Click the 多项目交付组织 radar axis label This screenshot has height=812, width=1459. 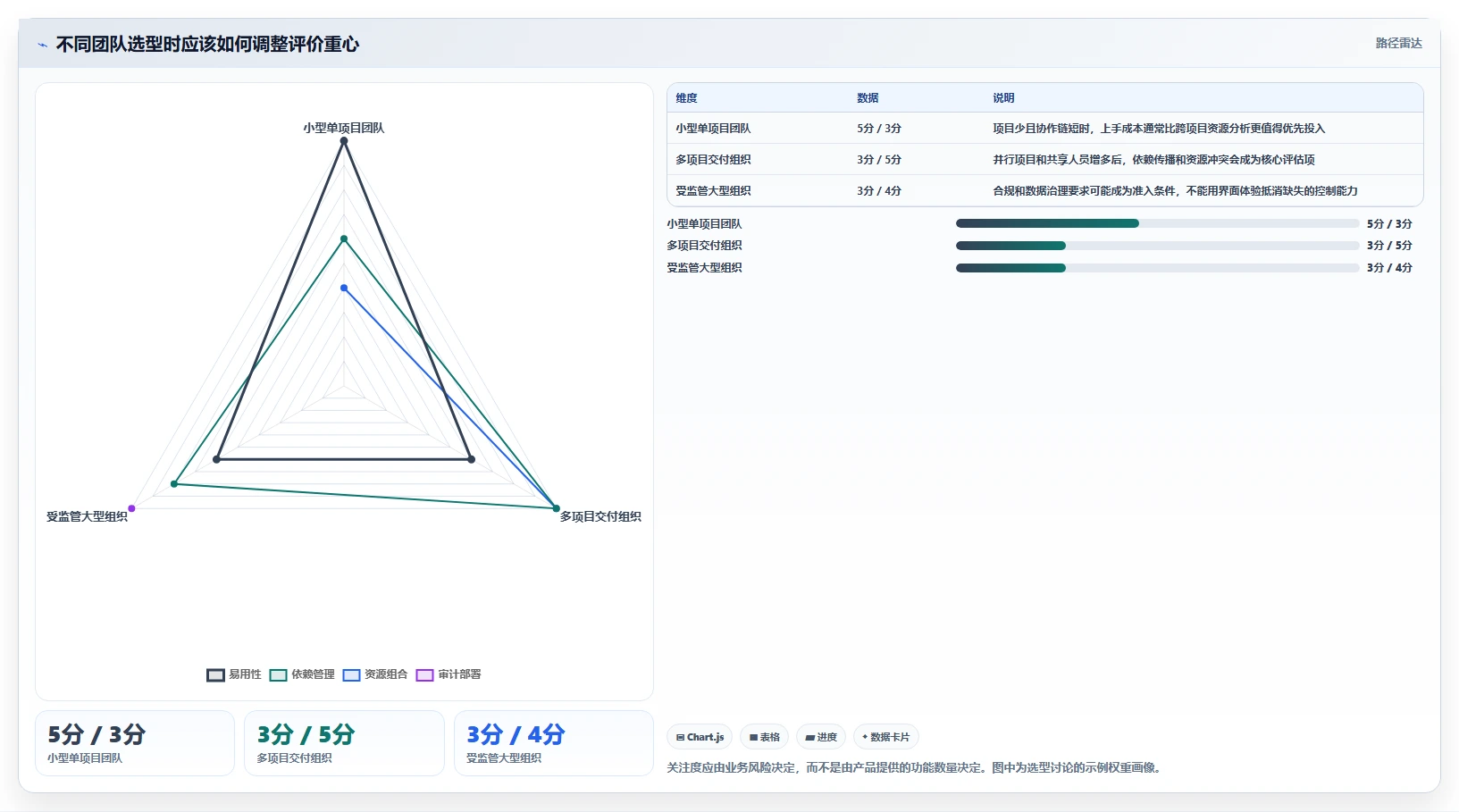tap(600, 516)
